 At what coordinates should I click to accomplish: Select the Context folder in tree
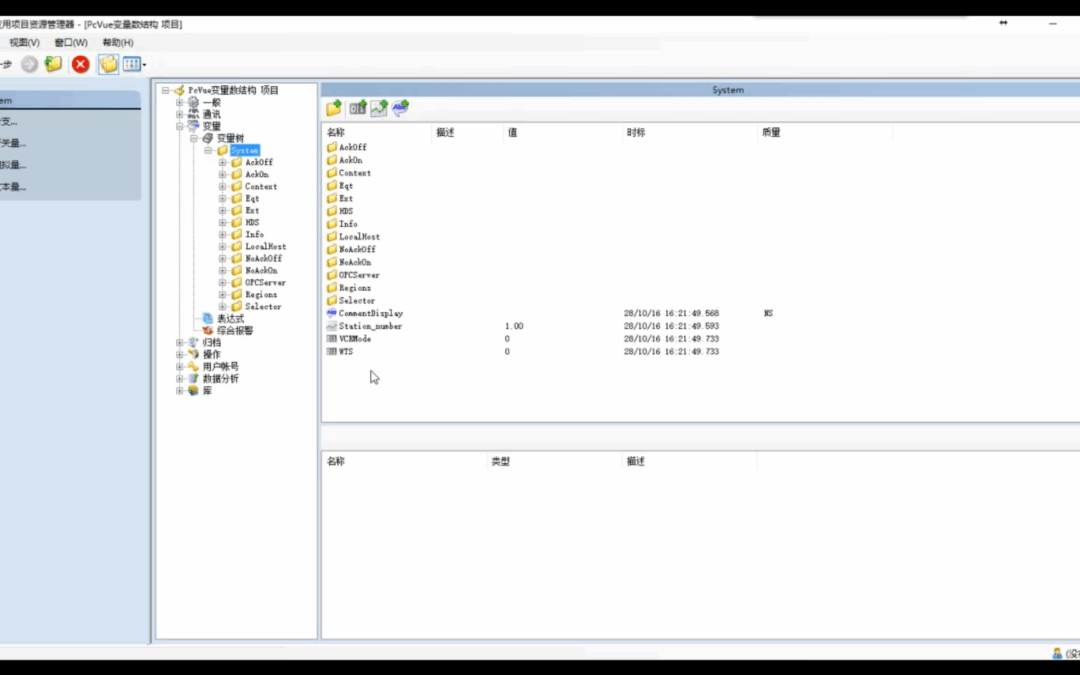[261, 187]
